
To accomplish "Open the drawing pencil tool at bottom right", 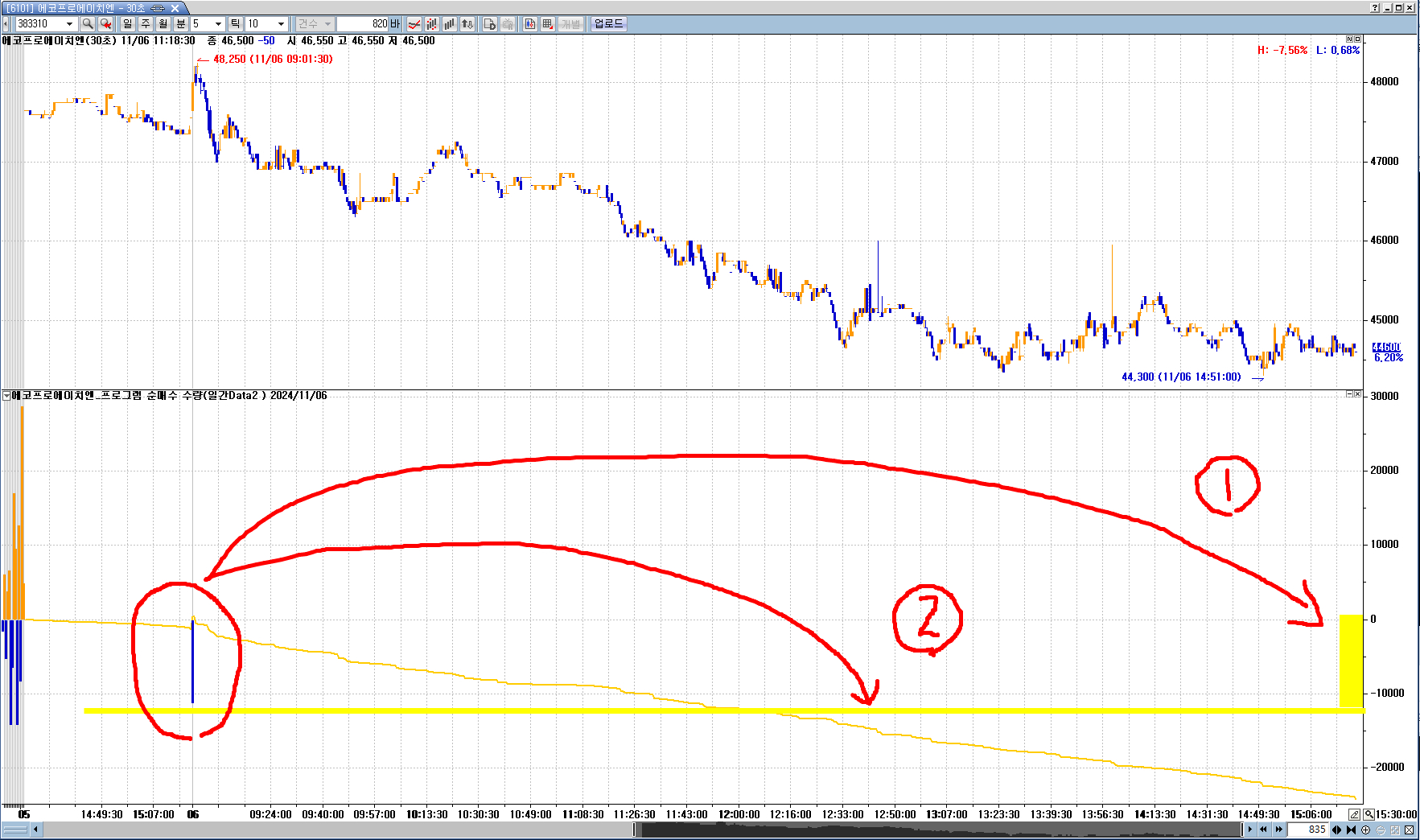I will click(x=1354, y=815).
